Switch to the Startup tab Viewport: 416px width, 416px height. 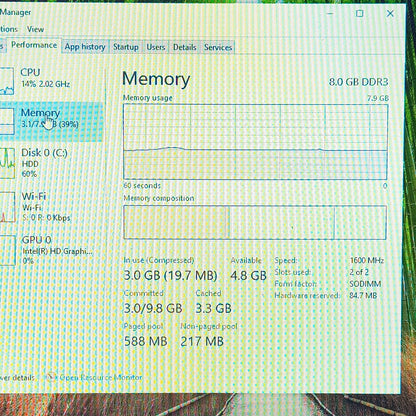pos(126,47)
